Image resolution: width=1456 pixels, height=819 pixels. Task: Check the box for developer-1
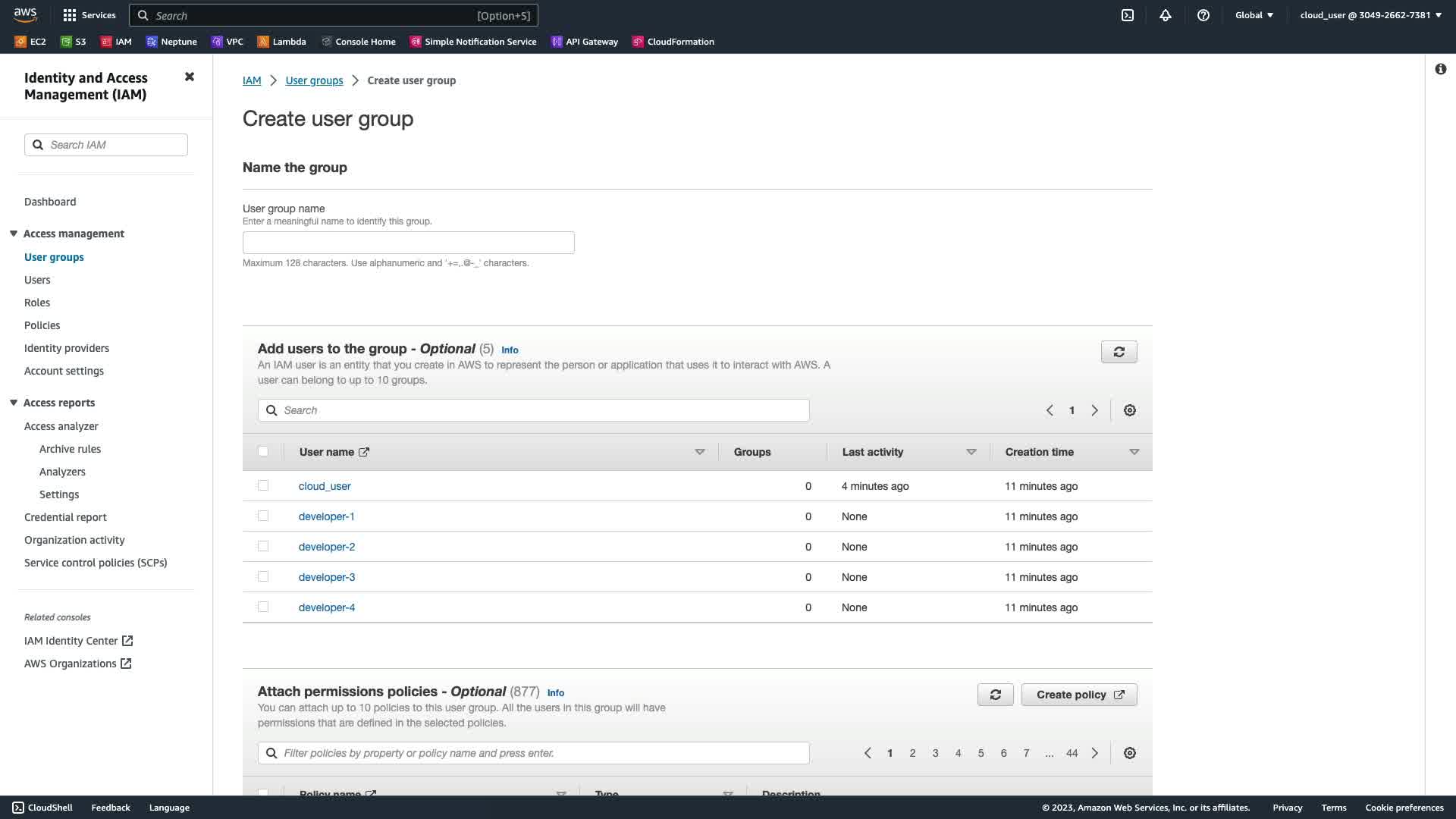click(263, 516)
